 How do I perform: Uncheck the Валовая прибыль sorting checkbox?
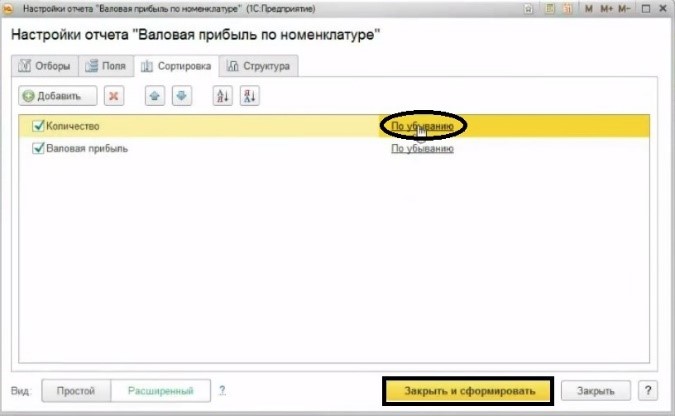click(x=38, y=148)
